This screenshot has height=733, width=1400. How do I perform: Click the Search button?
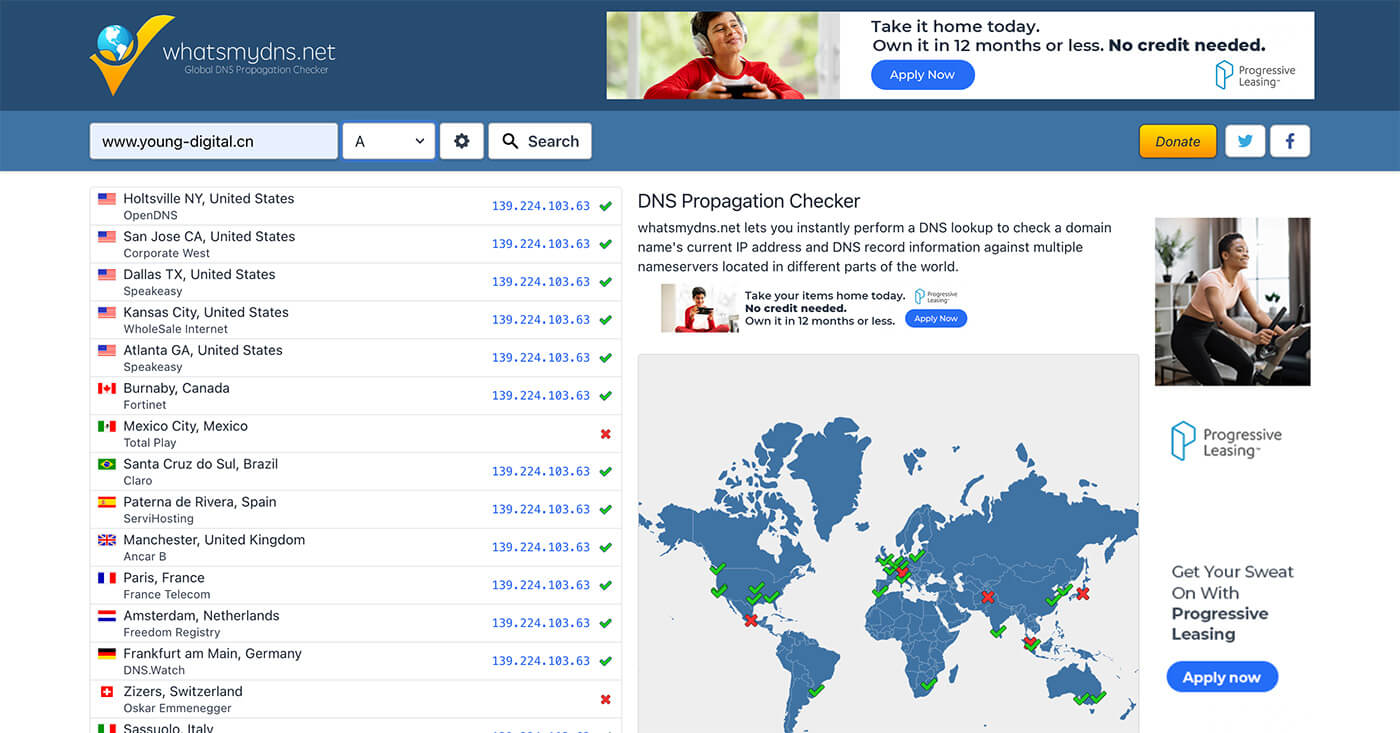[x=540, y=141]
